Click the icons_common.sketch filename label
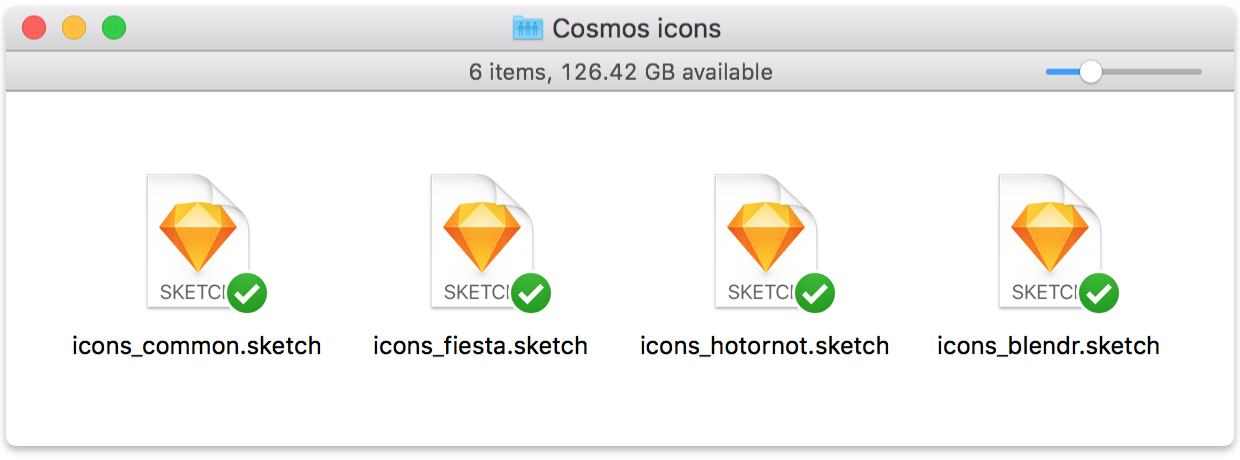The image size is (1240, 460). coord(197,346)
